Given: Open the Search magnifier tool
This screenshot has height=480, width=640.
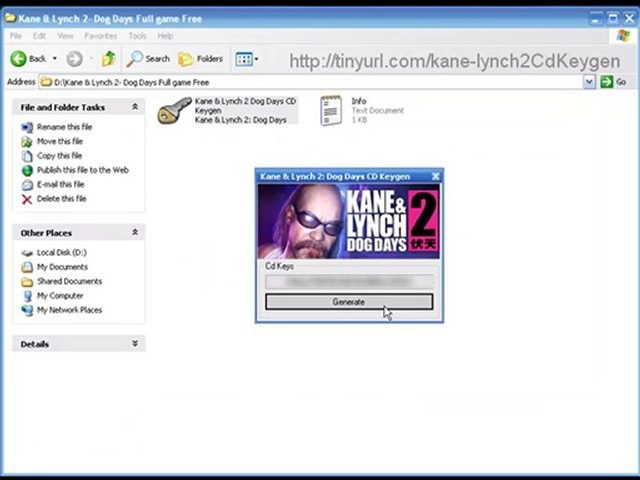Looking at the screenshot, I should (148, 59).
